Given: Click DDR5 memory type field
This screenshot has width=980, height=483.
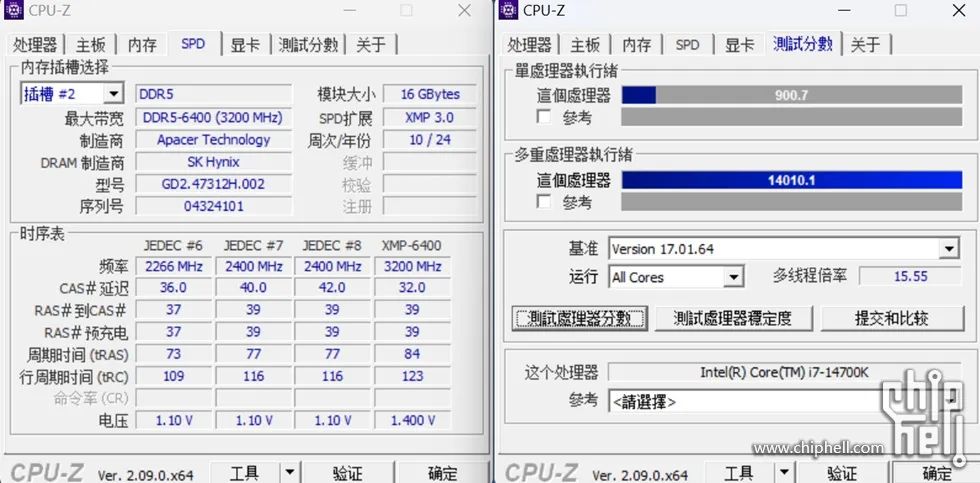Looking at the screenshot, I should (x=214, y=94).
